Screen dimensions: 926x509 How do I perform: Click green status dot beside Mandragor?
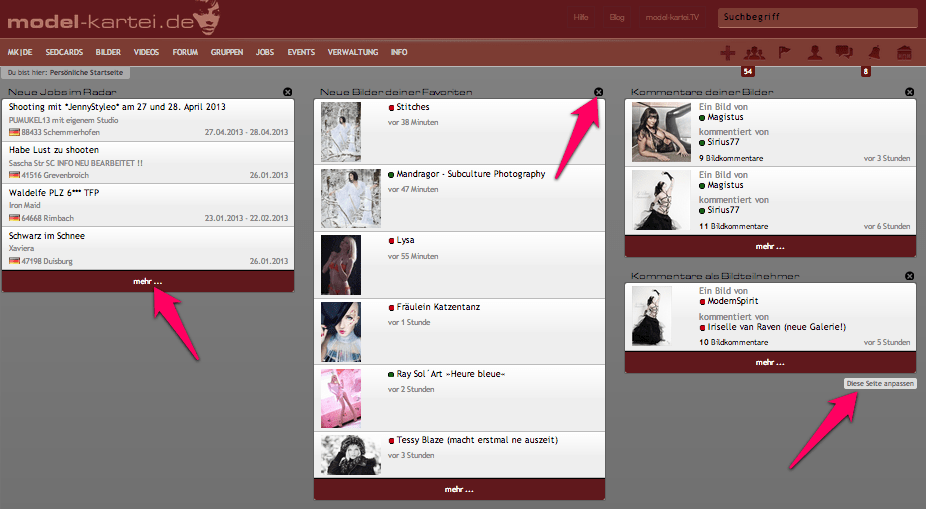(x=391, y=175)
